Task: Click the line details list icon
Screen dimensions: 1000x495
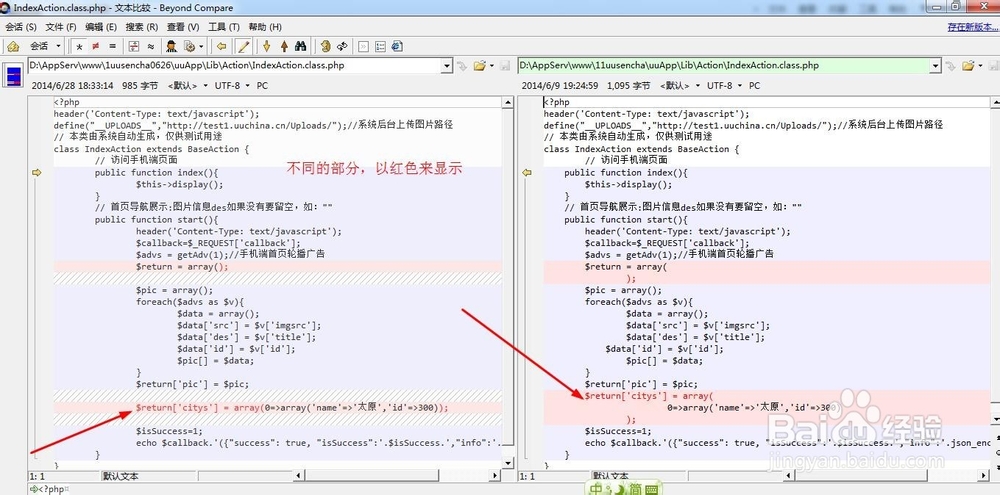Action: [380, 46]
